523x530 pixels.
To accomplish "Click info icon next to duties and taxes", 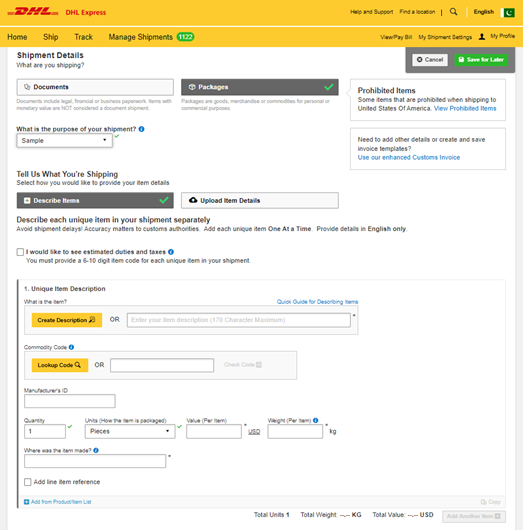I will pyautogui.click(x=171, y=252).
